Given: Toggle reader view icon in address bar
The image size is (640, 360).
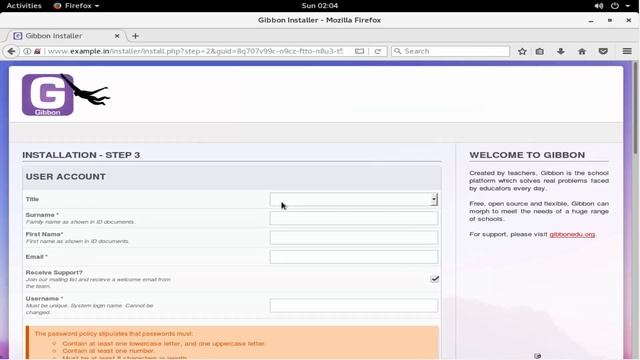Looking at the screenshot, I should 359,51.
